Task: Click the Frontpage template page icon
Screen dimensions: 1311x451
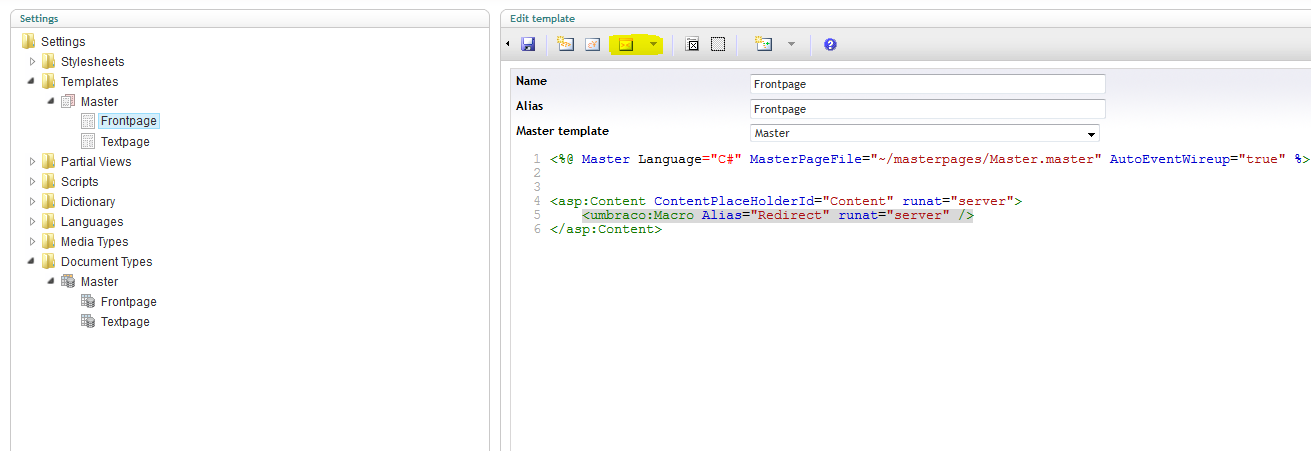Action: click(x=88, y=122)
